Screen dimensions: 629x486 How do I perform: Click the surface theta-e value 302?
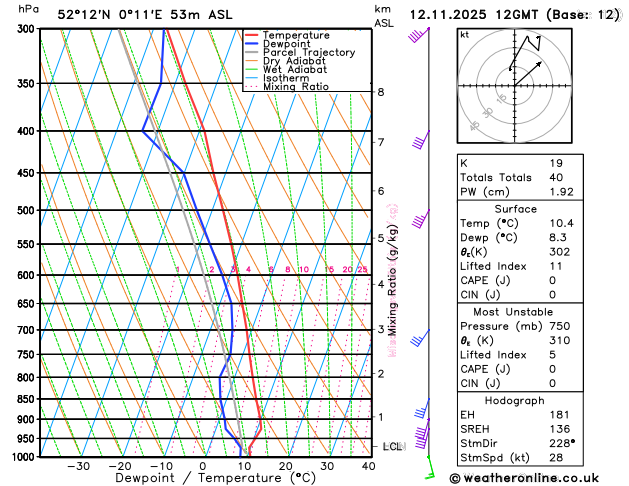[x=559, y=252]
